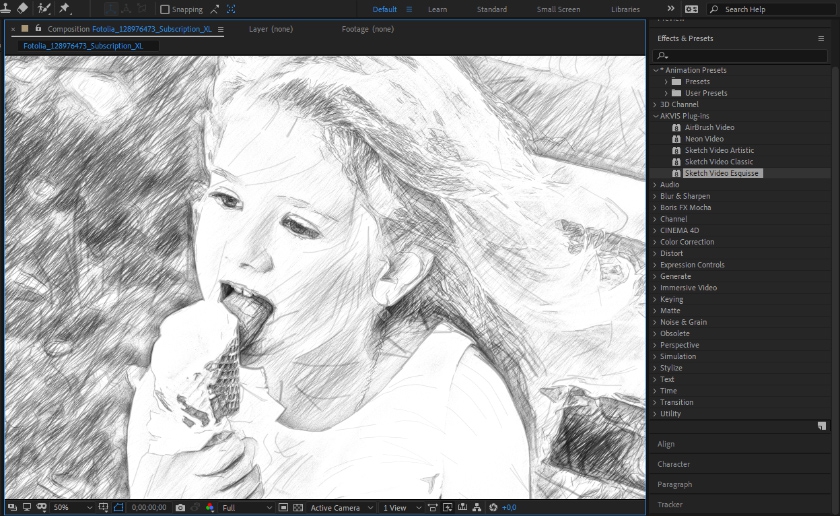
Task: Click the snapshot camera icon
Action: tap(180, 508)
